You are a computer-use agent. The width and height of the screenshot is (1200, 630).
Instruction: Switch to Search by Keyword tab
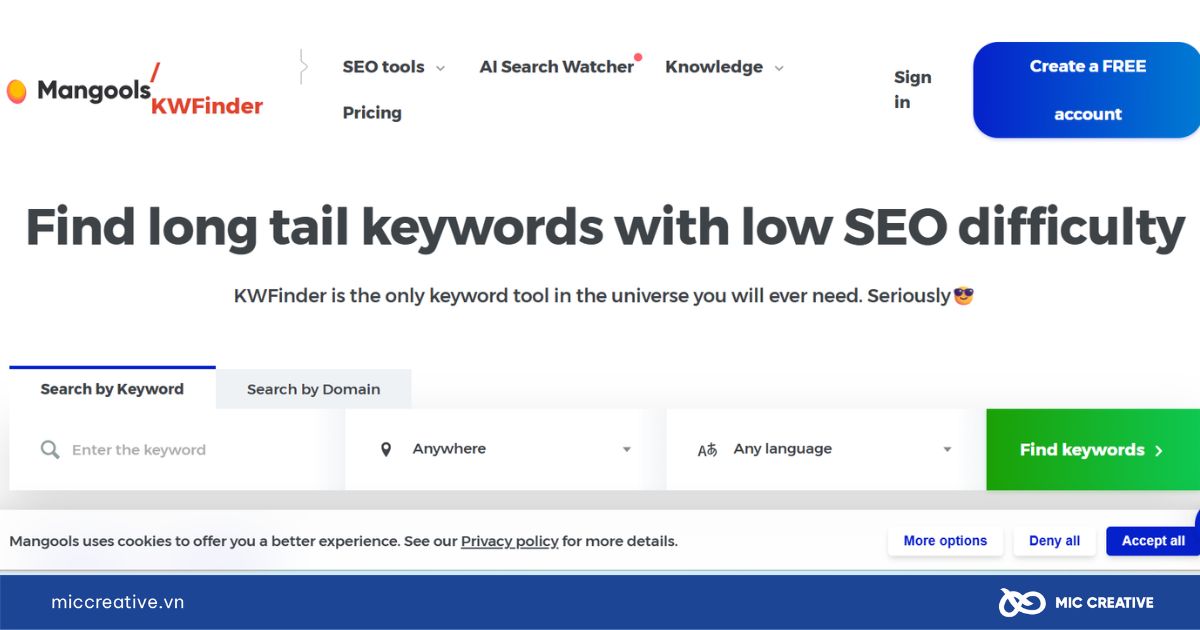pos(112,389)
